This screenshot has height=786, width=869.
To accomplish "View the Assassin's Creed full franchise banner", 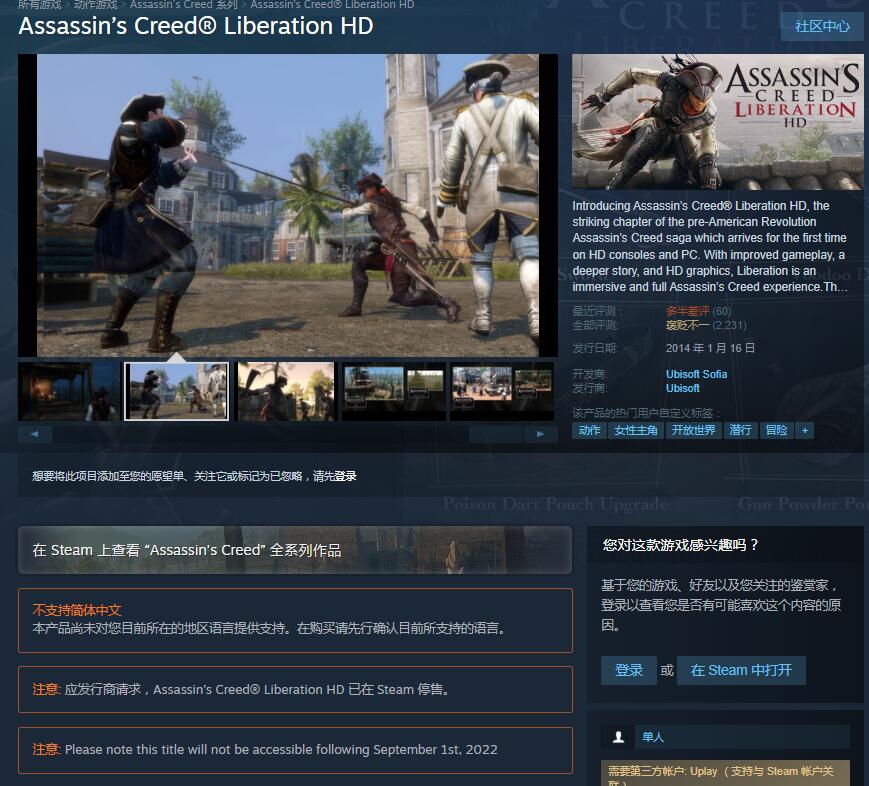I will pos(295,550).
